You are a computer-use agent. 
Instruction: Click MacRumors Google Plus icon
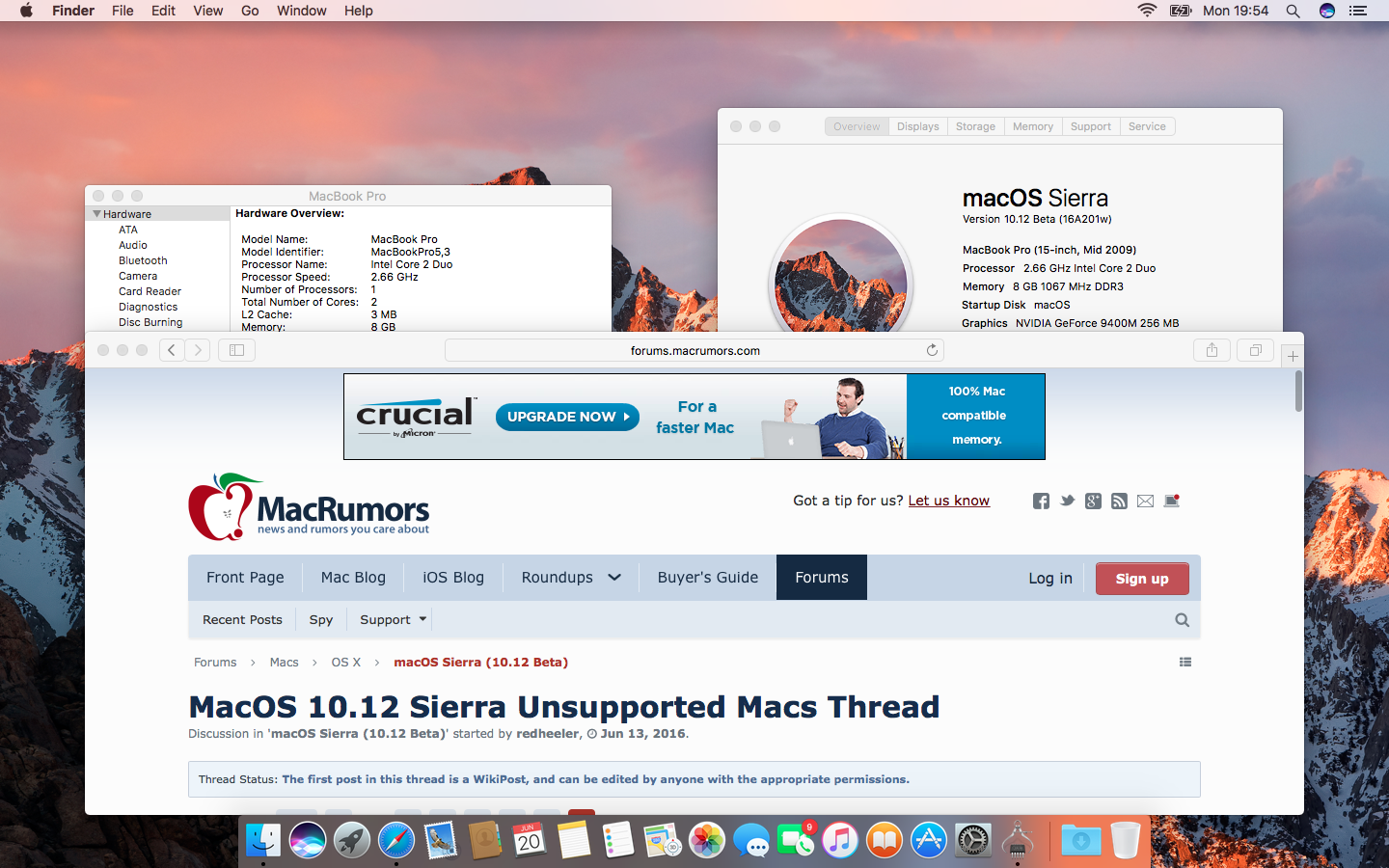[1093, 501]
